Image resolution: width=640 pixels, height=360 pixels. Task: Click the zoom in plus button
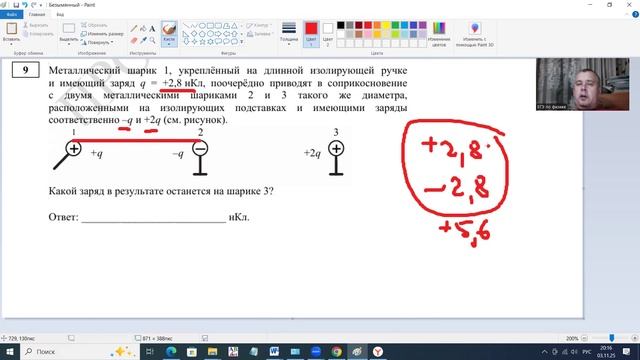pyautogui.click(x=635, y=338)
